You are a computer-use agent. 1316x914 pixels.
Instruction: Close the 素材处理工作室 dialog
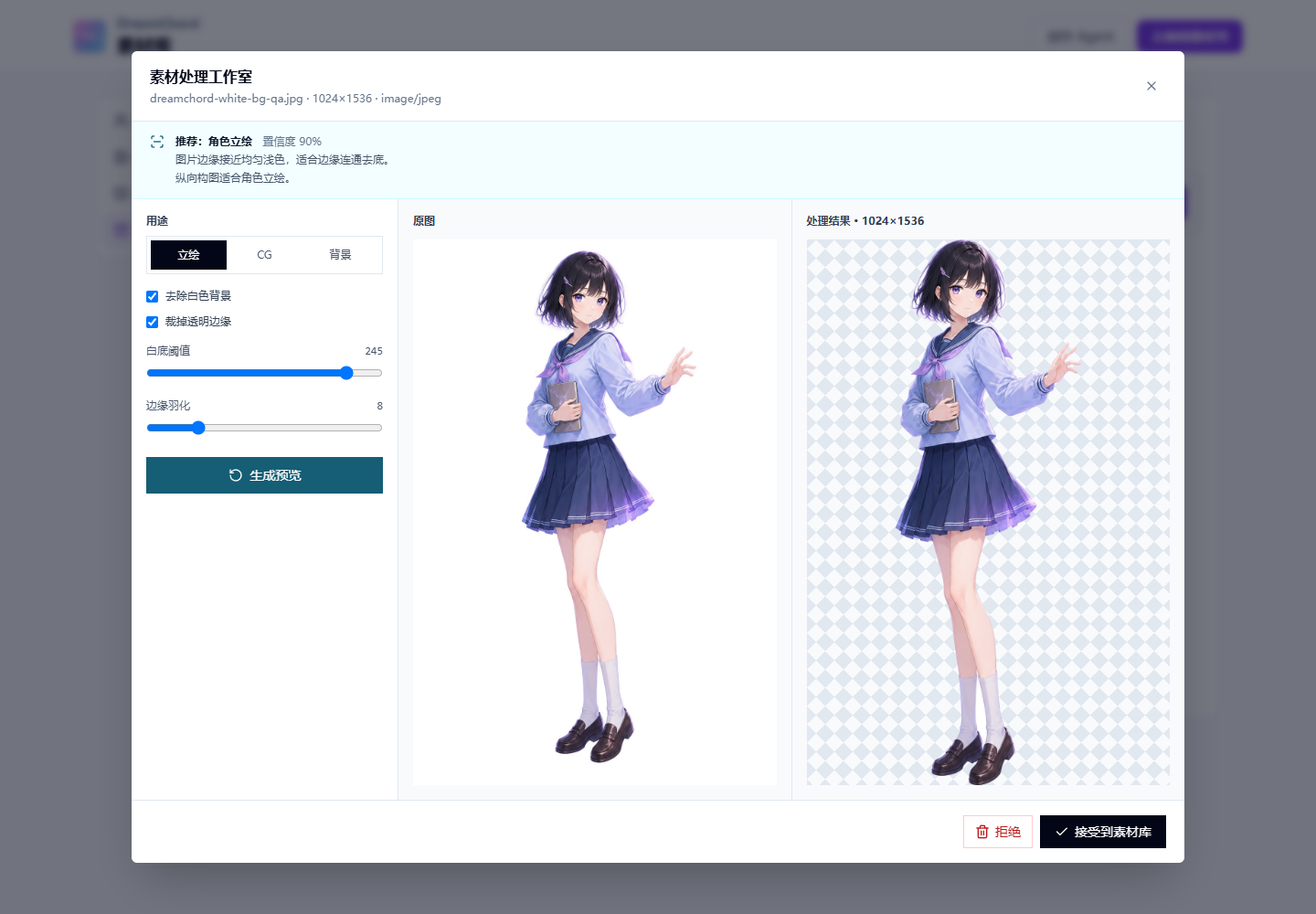click(x=1151, y=86)
